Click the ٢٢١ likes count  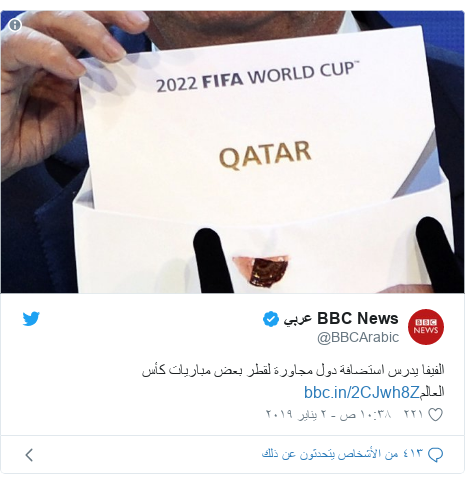coord(413,414)
